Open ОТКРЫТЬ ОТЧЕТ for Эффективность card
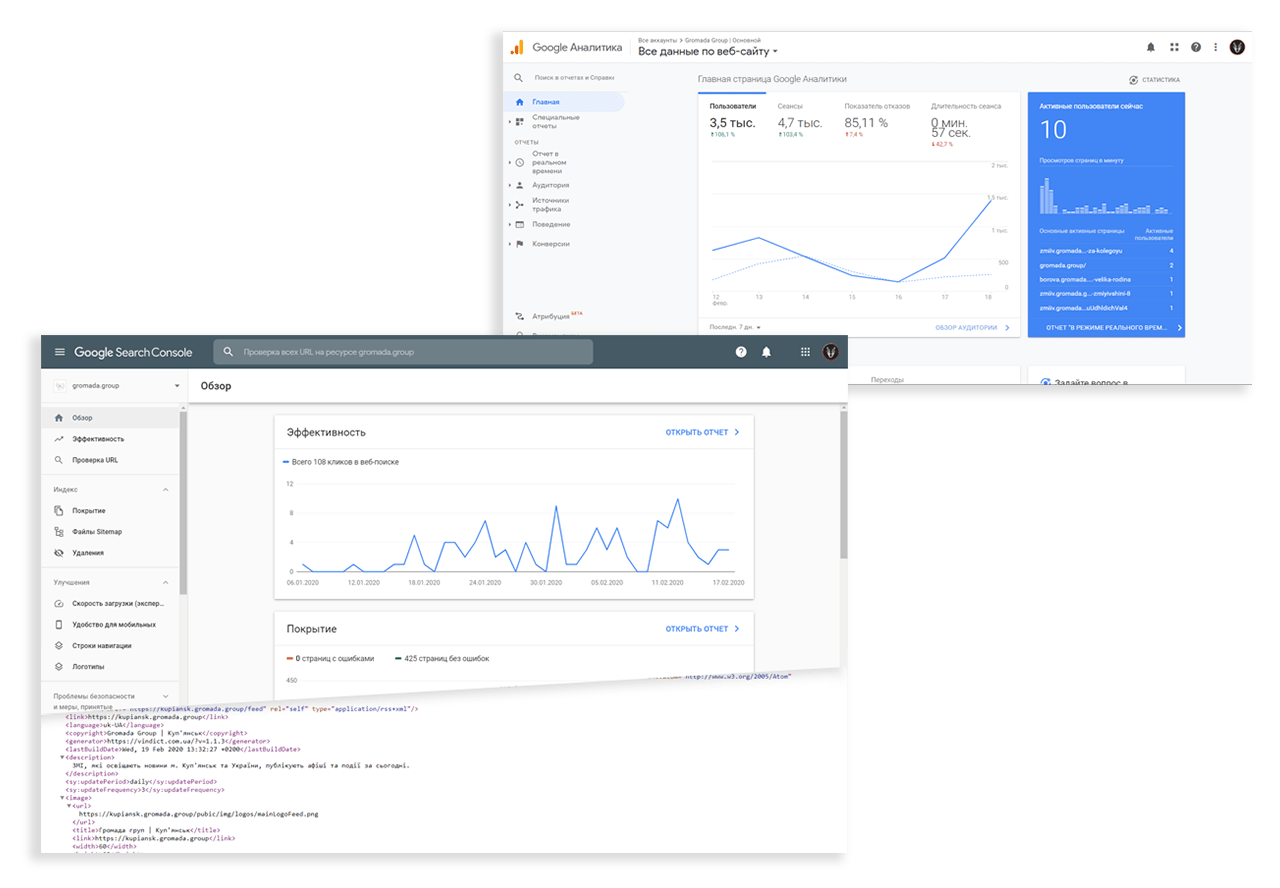 pos(702,433)
